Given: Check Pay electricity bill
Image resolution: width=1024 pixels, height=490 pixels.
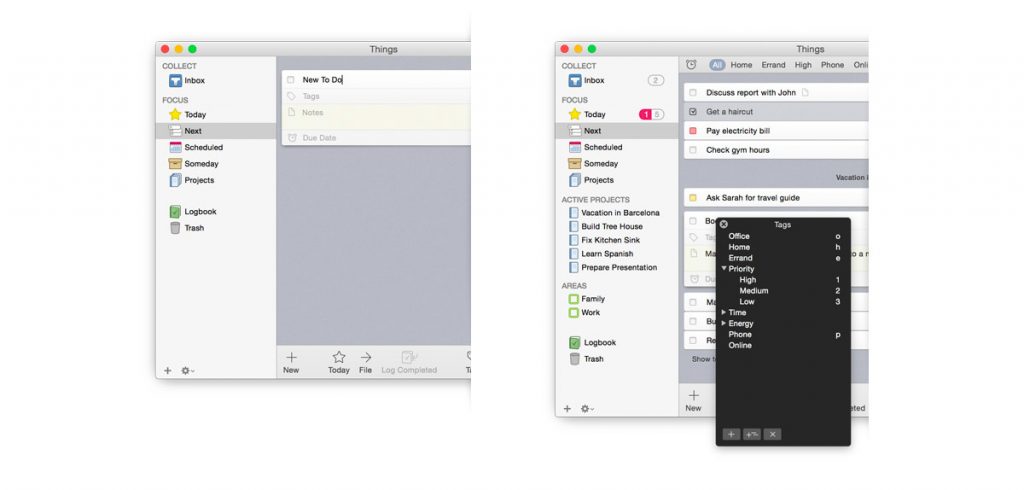Looking at the screenshot, I should pos(693,131).
